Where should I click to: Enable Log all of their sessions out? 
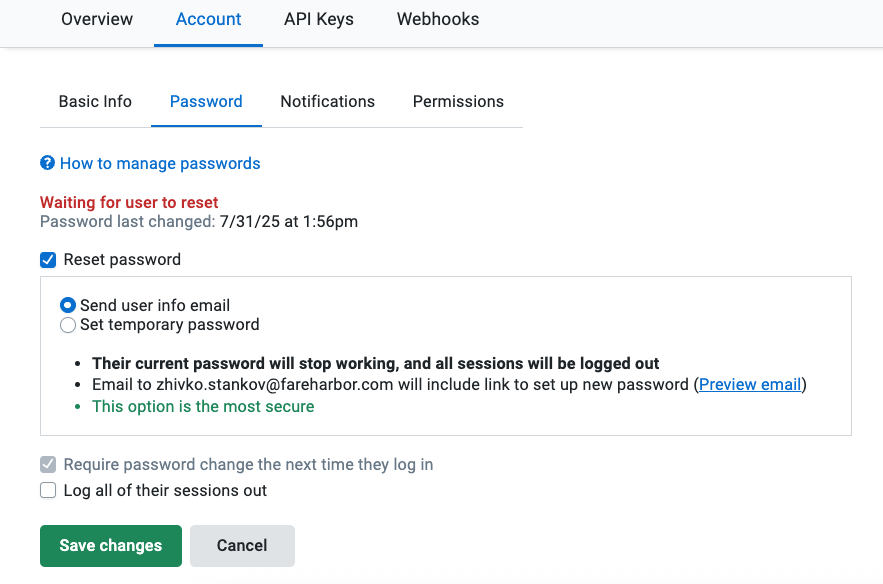48,491
